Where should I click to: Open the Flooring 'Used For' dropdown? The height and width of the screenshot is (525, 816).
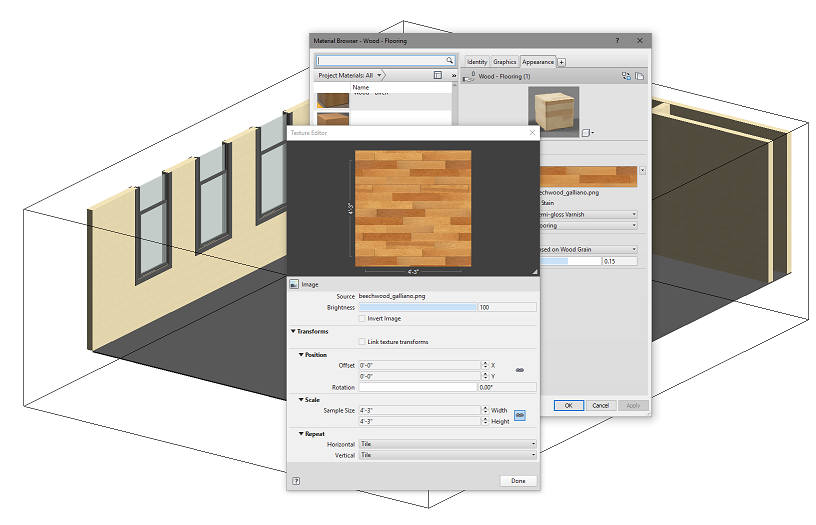pos(589,225)
